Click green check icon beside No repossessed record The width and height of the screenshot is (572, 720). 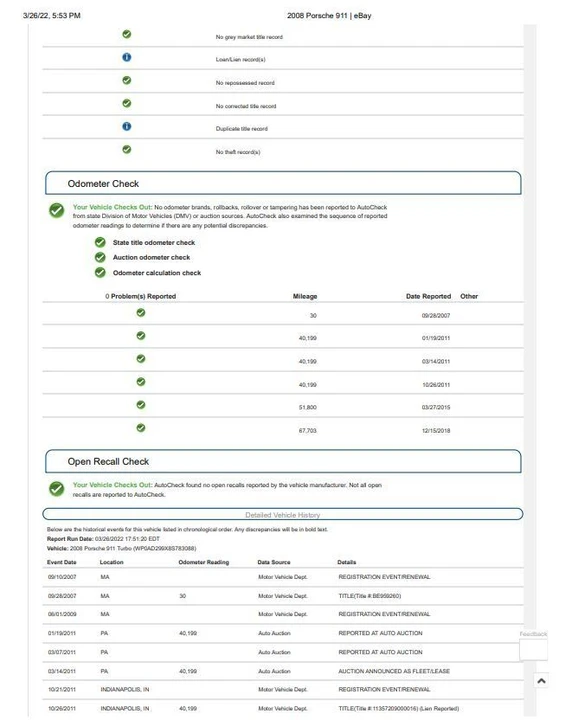pos(127,80)
